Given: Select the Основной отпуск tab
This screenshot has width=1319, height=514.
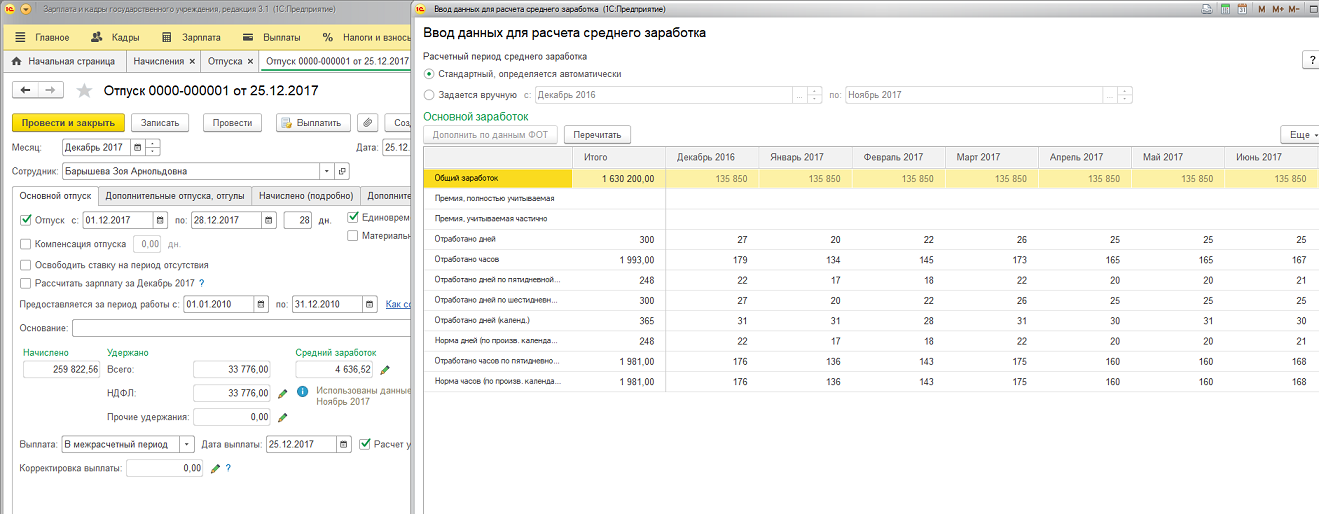Looking at the screenshot, I should [x=56, y=196].
